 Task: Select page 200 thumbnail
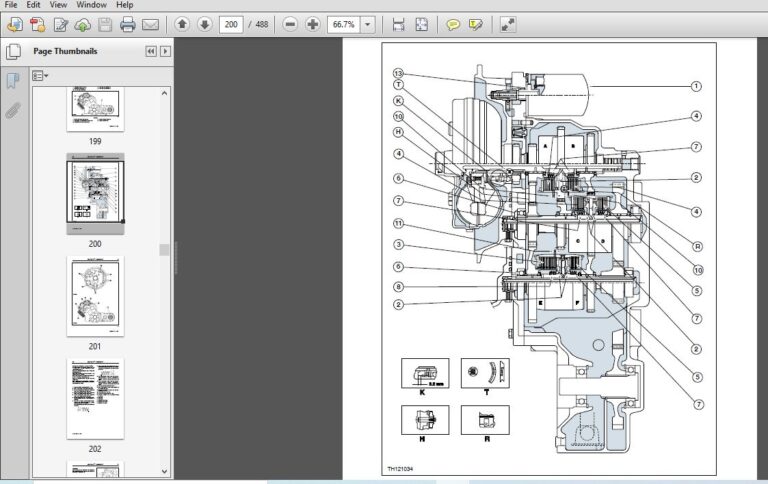point(96,194)
